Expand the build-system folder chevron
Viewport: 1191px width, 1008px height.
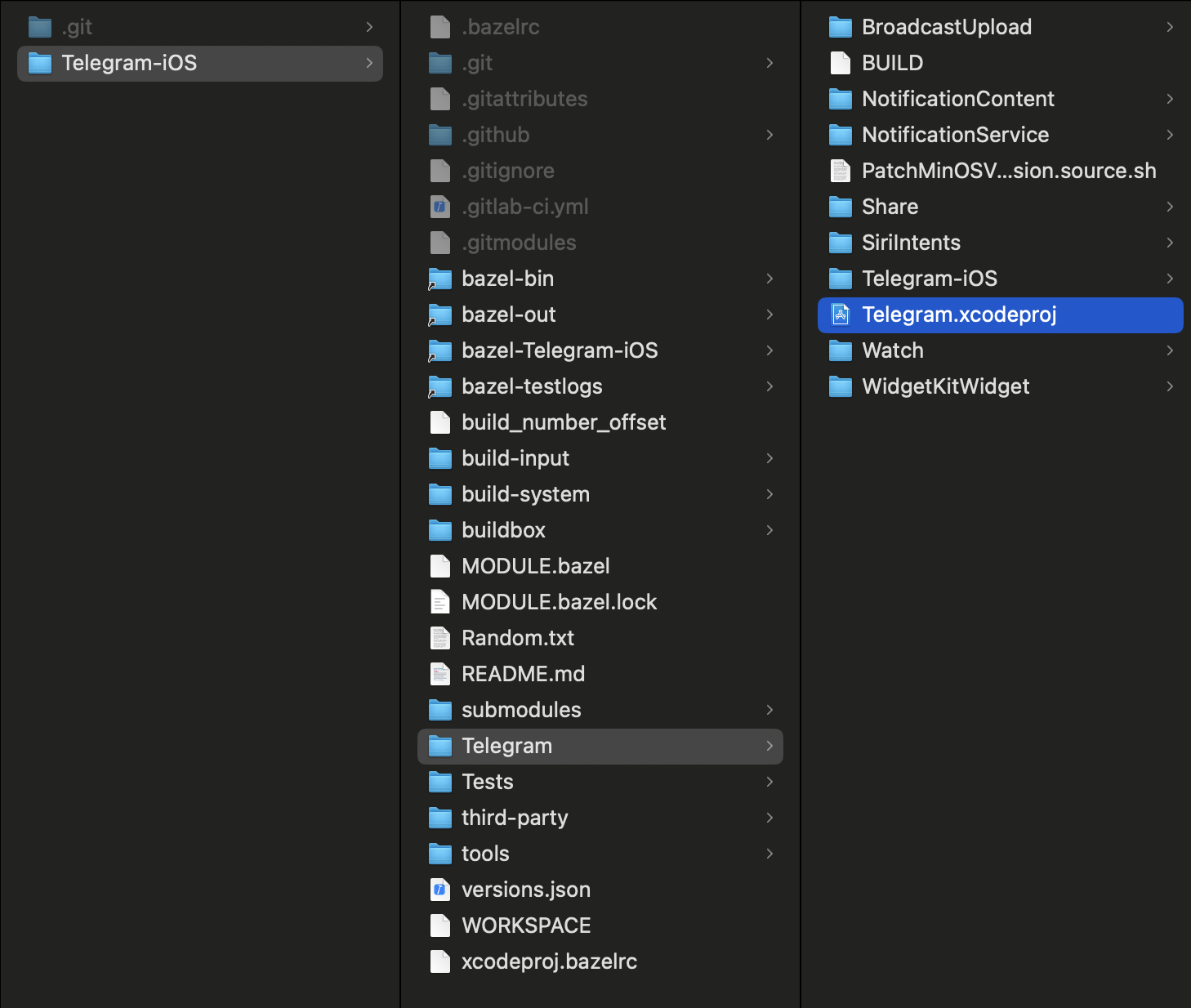(769, 494)
